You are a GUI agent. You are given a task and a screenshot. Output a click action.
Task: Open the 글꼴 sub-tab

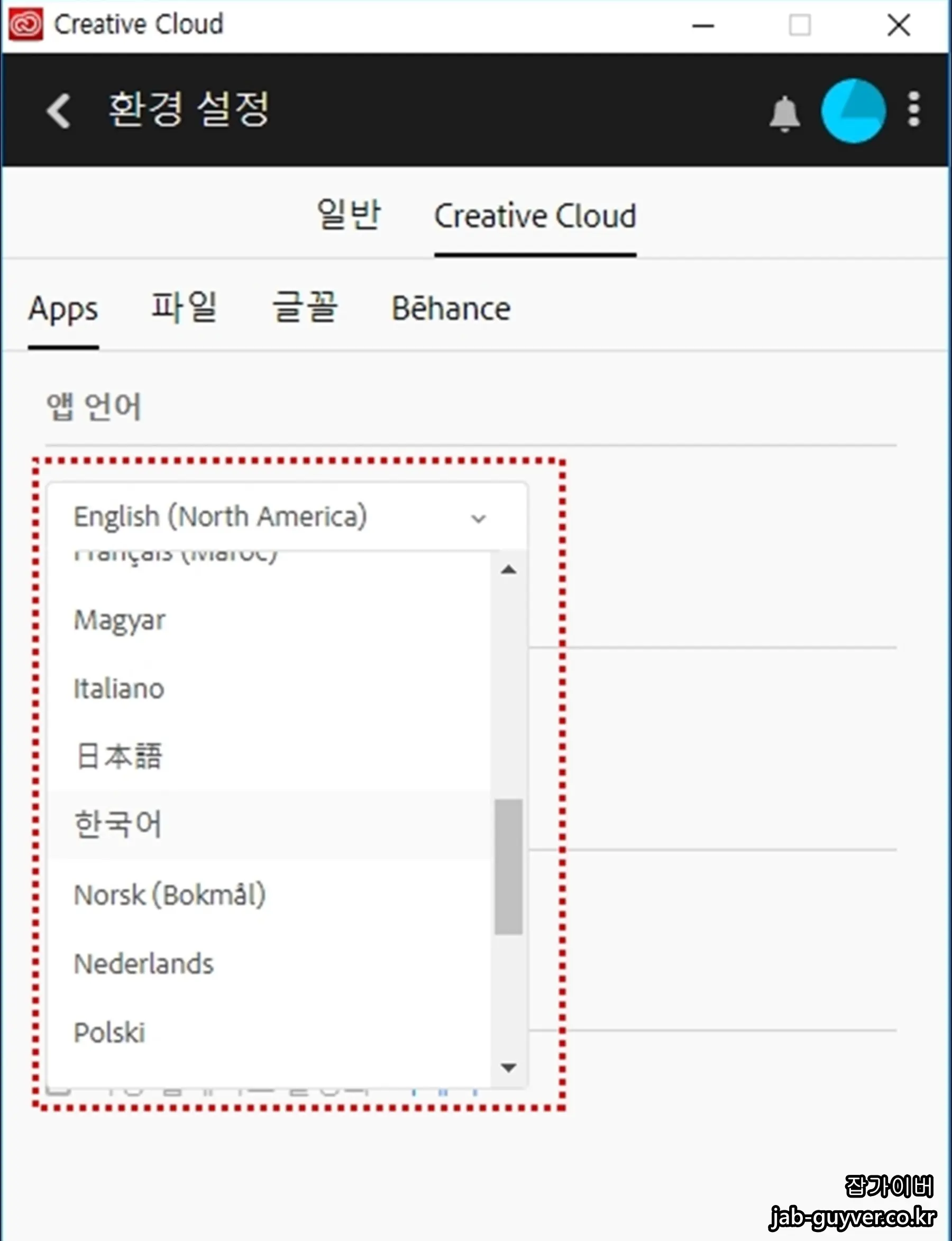305,307
